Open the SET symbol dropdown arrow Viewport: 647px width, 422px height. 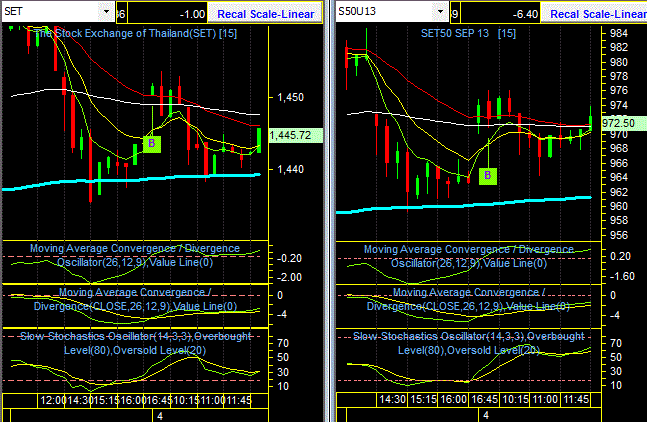point(106,12)
